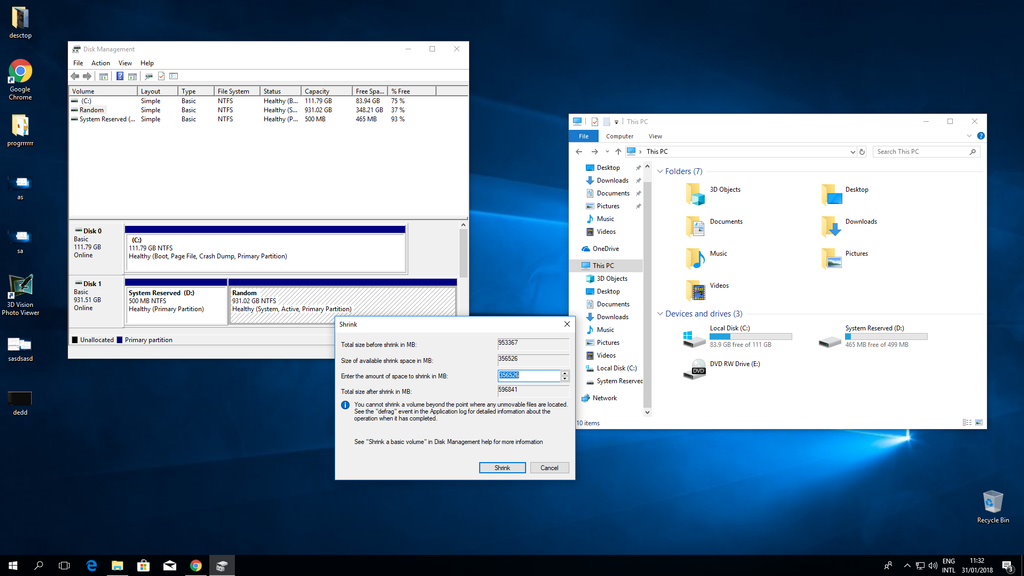Click the shrink amount spinner arrows

coord(565,376)
